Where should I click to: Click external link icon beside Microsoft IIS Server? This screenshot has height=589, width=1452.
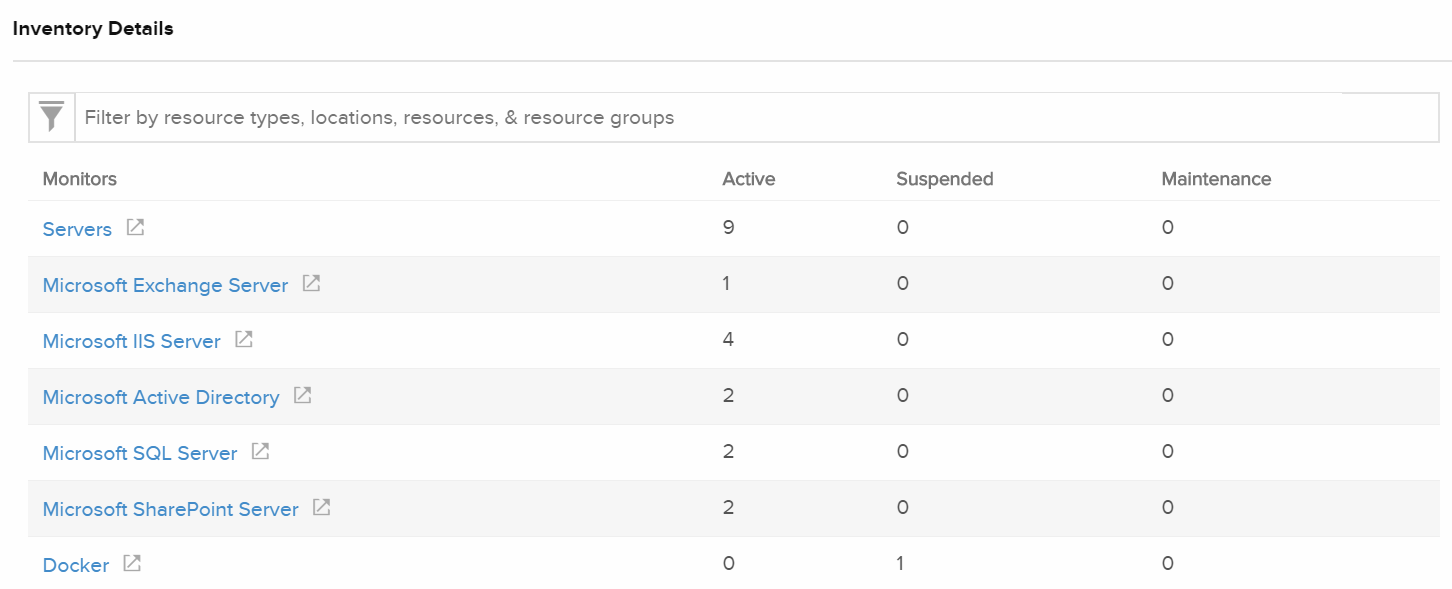(243, 339)
